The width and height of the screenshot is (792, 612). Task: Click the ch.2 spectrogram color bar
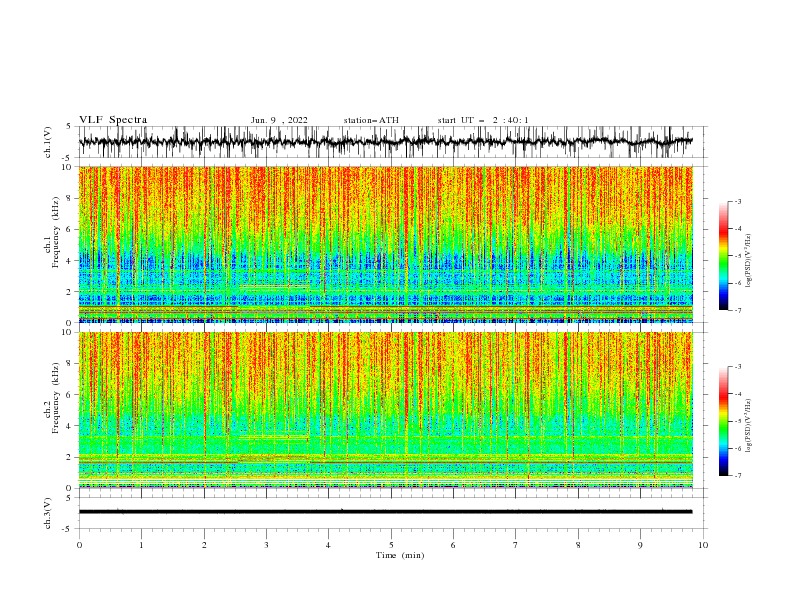[x=723, y=421]
